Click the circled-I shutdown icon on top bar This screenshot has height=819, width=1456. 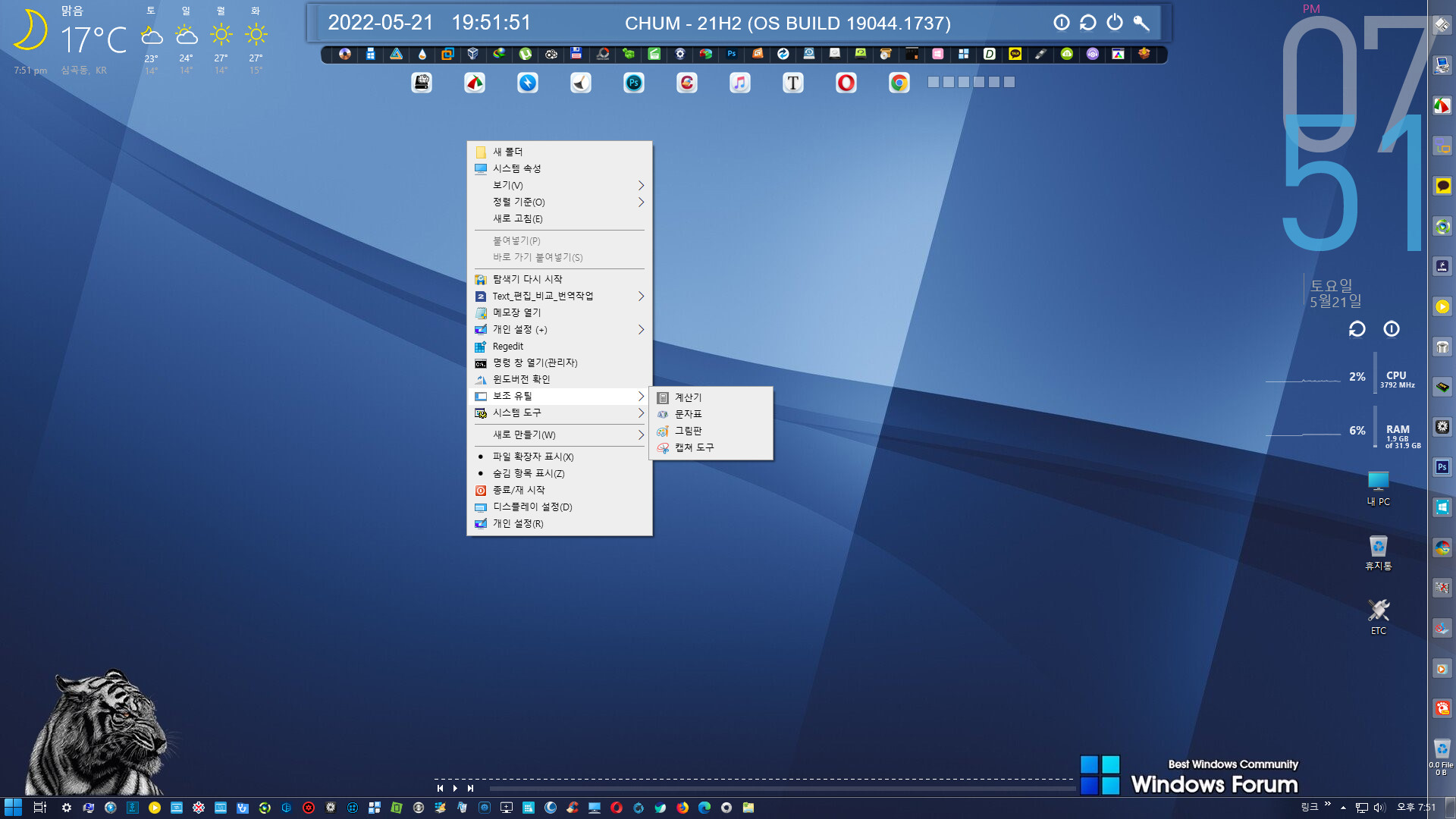click(1062, 23)
